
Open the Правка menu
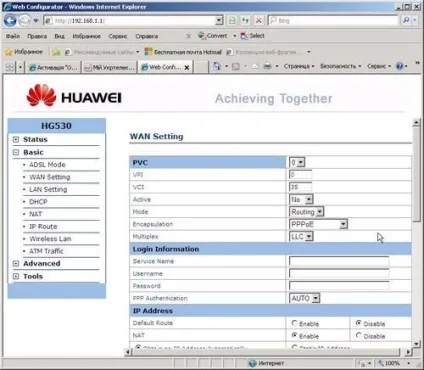click(x=37, y=36)
